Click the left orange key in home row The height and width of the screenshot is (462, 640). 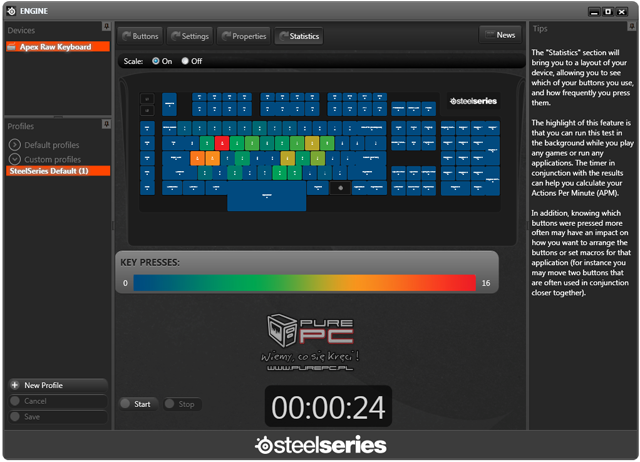[197, 158]
